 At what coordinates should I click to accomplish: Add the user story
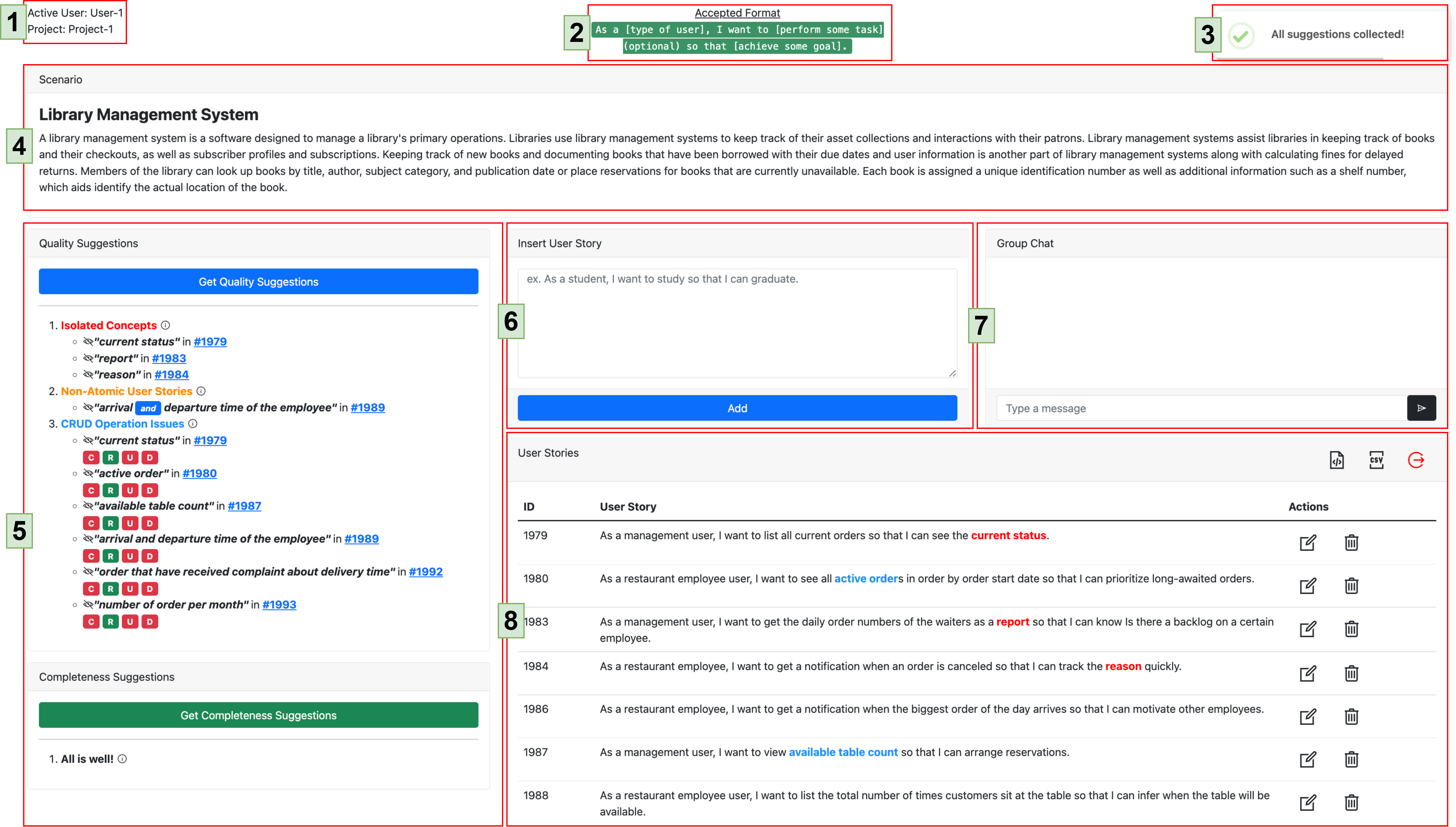(x=737, y=408)
